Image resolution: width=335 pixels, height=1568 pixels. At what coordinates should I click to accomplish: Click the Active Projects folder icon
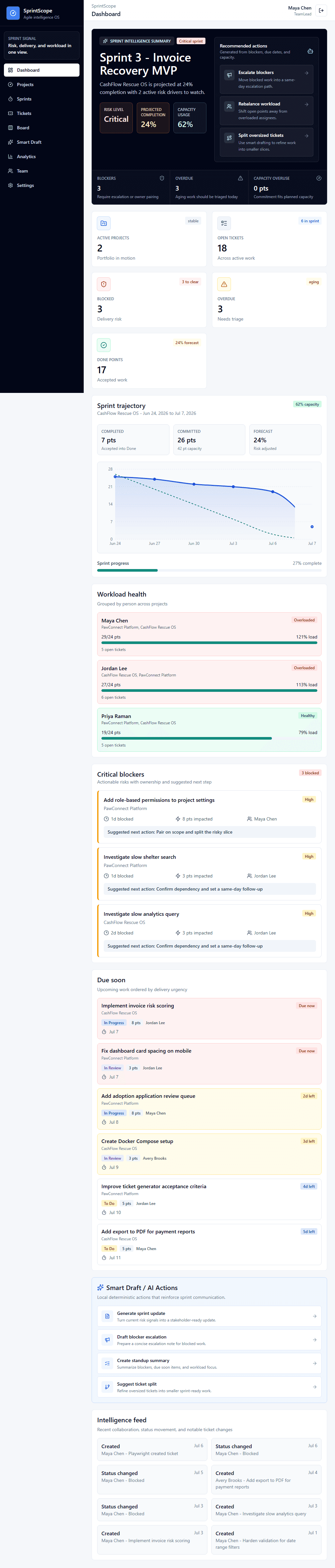[x=103, y=223]
